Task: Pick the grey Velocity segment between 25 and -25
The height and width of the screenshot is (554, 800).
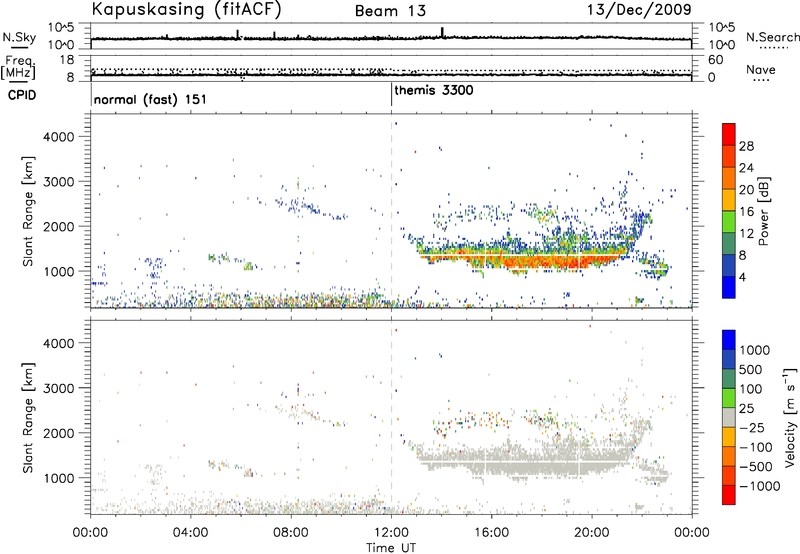Action: [x=729, y=417]
